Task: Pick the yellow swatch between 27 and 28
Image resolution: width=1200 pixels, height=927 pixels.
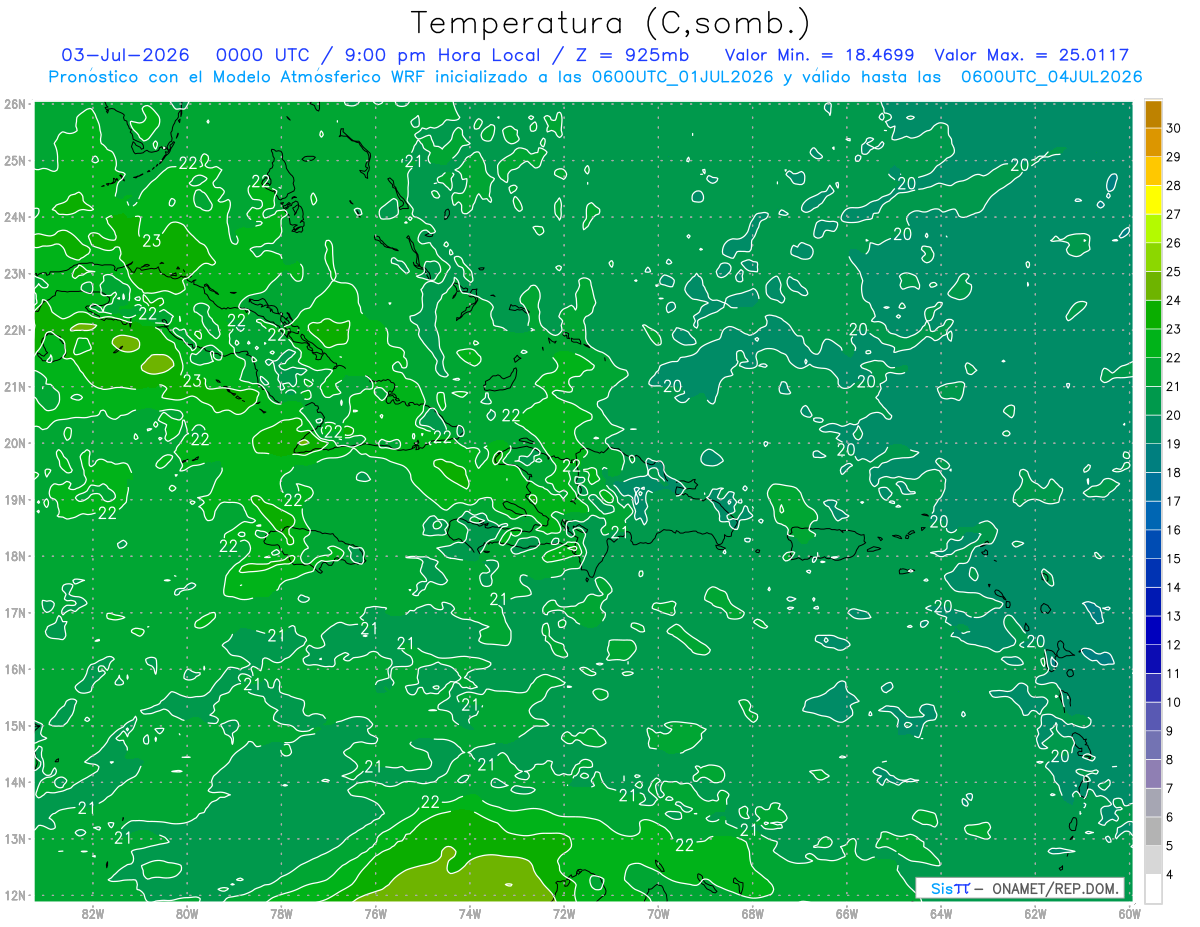Action: click(1153, 200)
